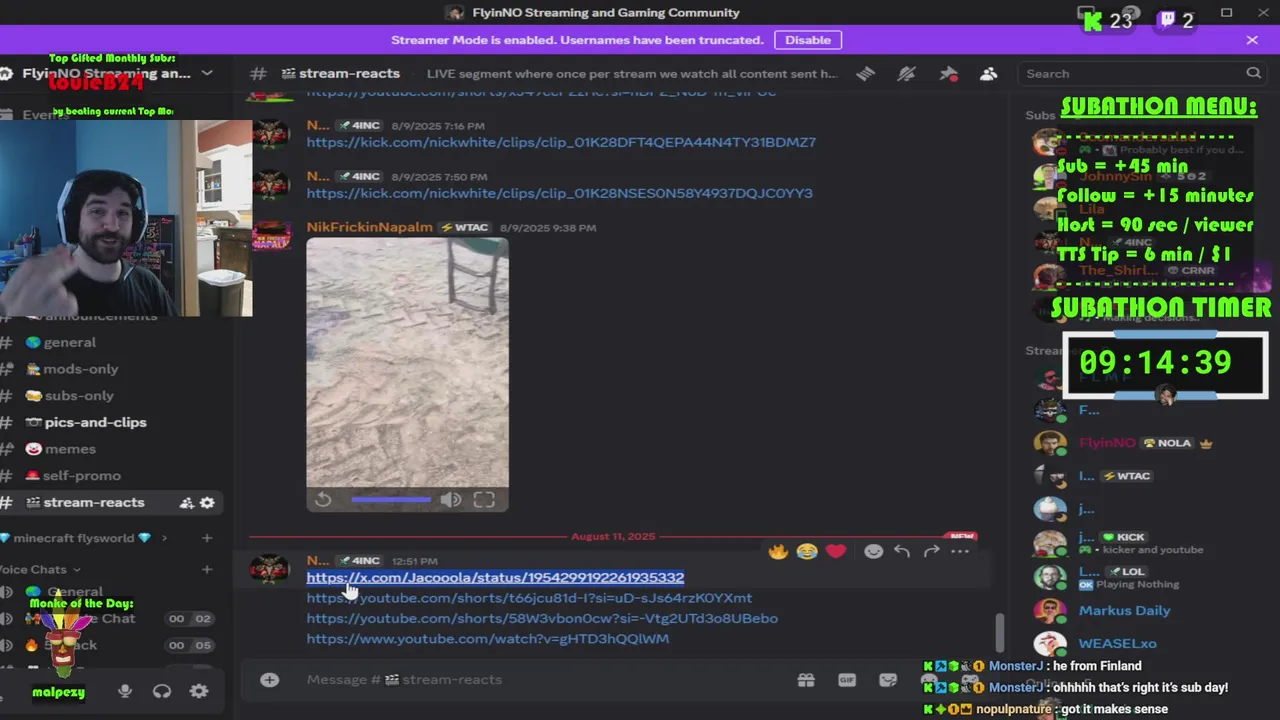Mute the video volume speaker icon

coord(451,499)
